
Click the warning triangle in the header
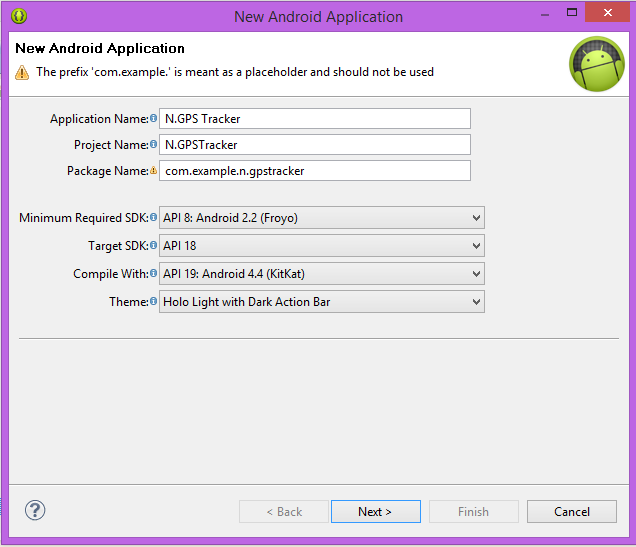(22, 73)
